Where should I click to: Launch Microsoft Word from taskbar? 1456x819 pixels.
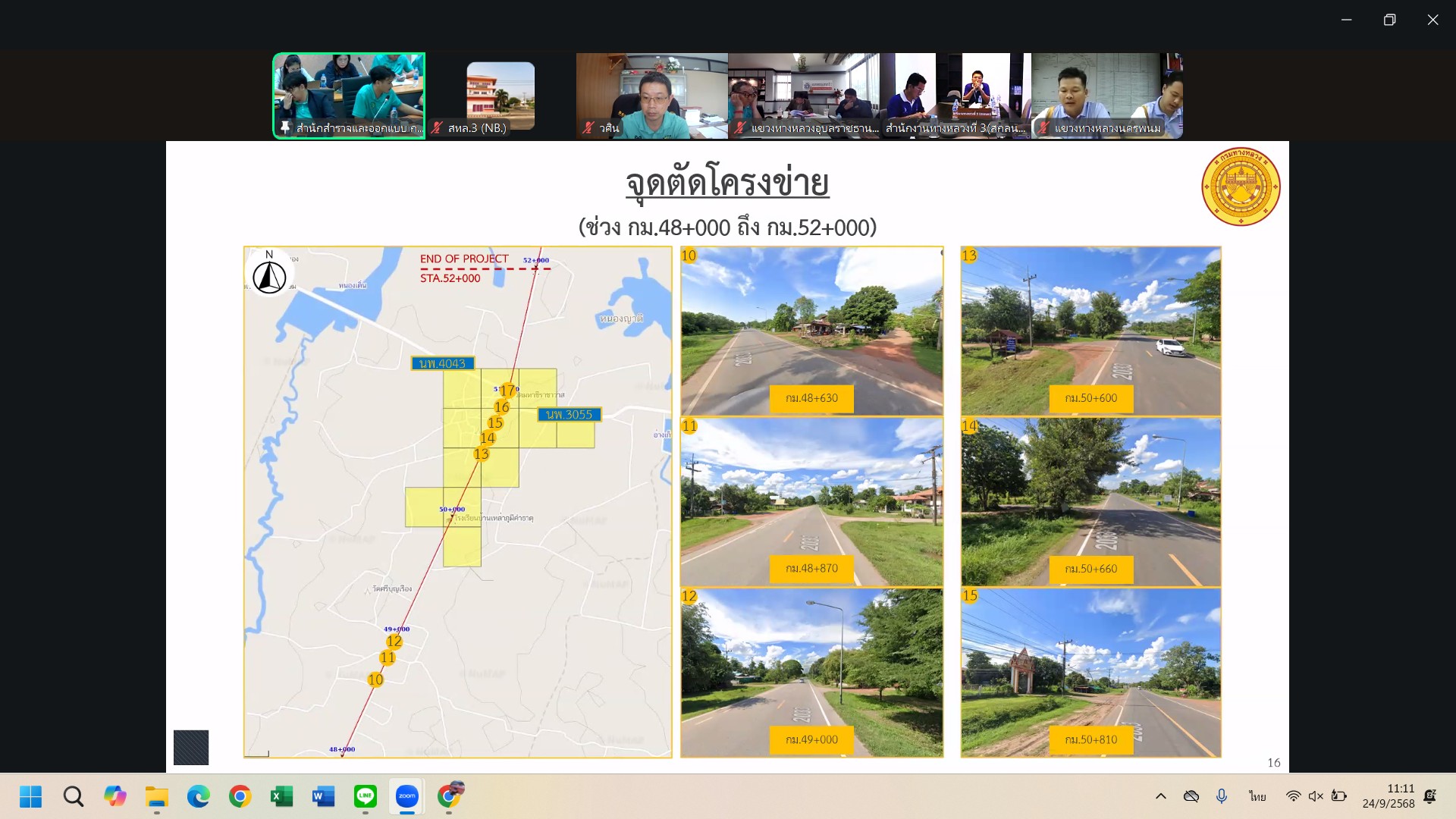click(x=323, y=796)
